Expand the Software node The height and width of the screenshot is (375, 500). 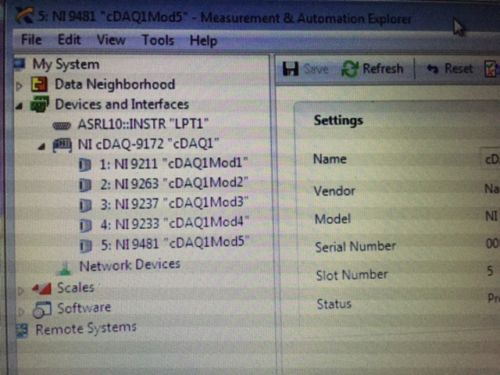pyautogui.click(x=21, y=312)
